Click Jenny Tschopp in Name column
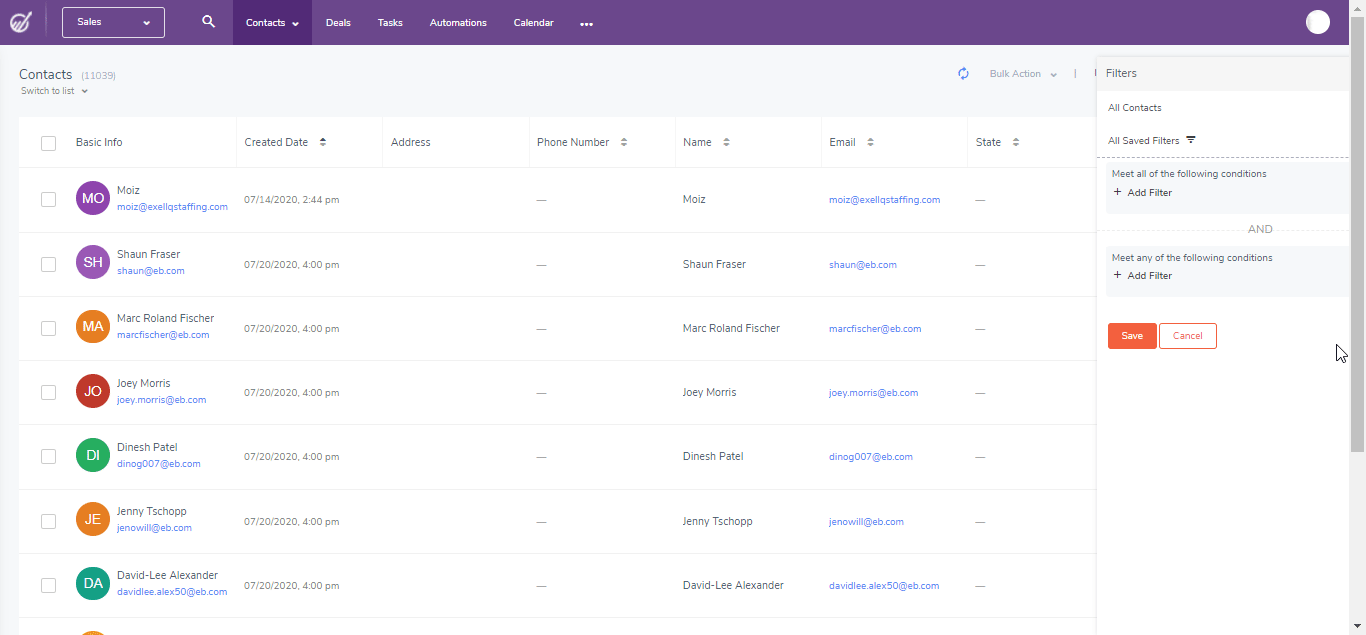Viewport: 1366px width, 635px height. pos(718,521)
